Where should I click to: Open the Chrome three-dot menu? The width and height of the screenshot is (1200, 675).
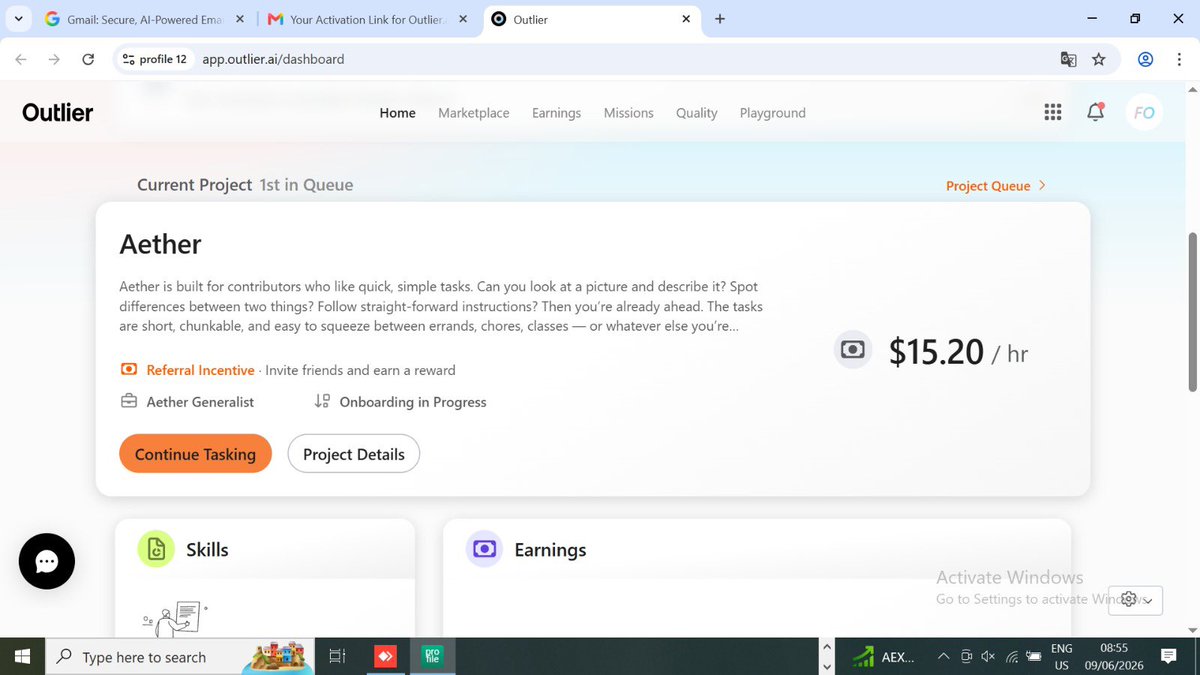coord(1177,59)
